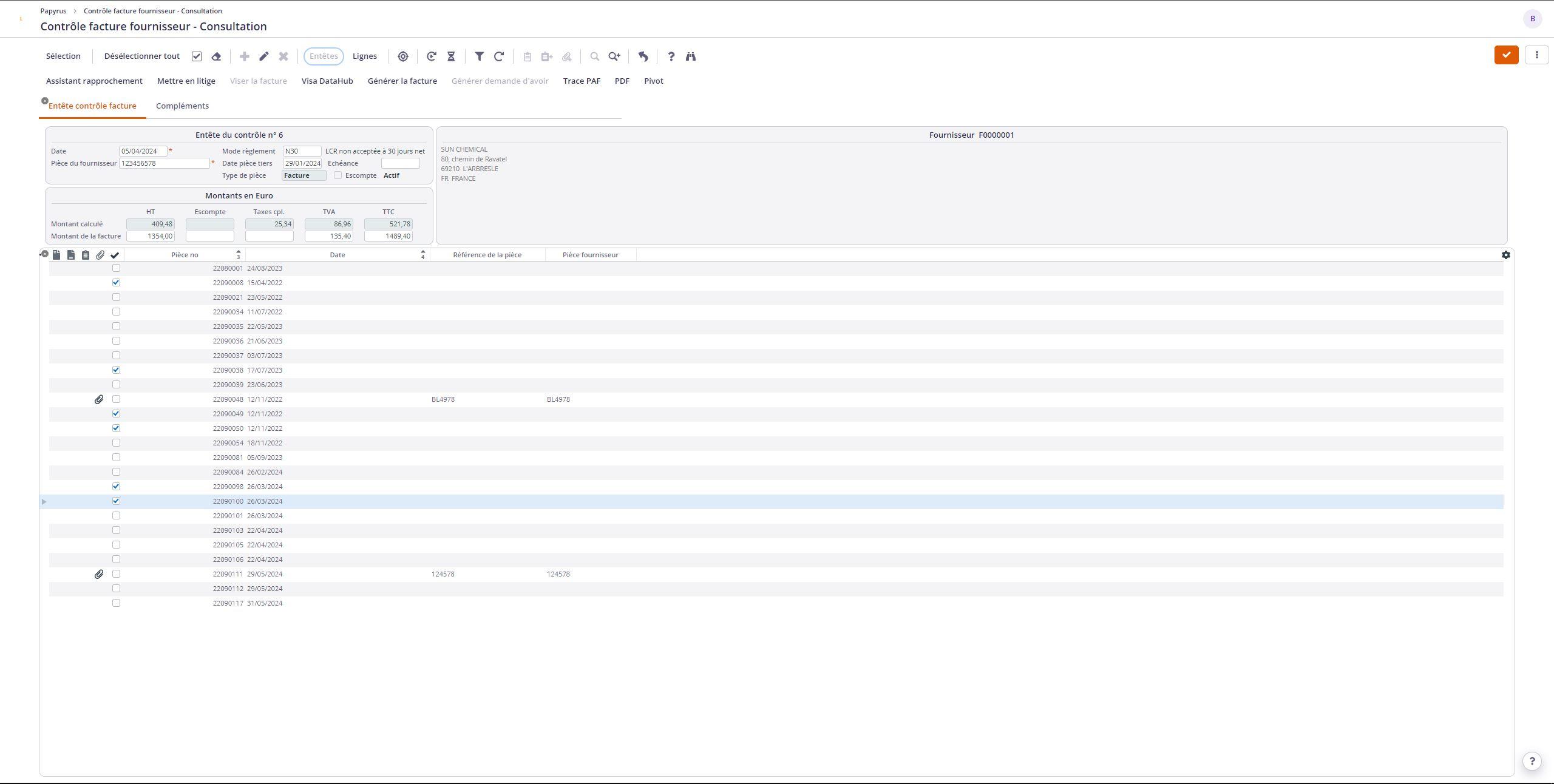
Task: Switch to Compléments tab
Action: tap(182, 106)
